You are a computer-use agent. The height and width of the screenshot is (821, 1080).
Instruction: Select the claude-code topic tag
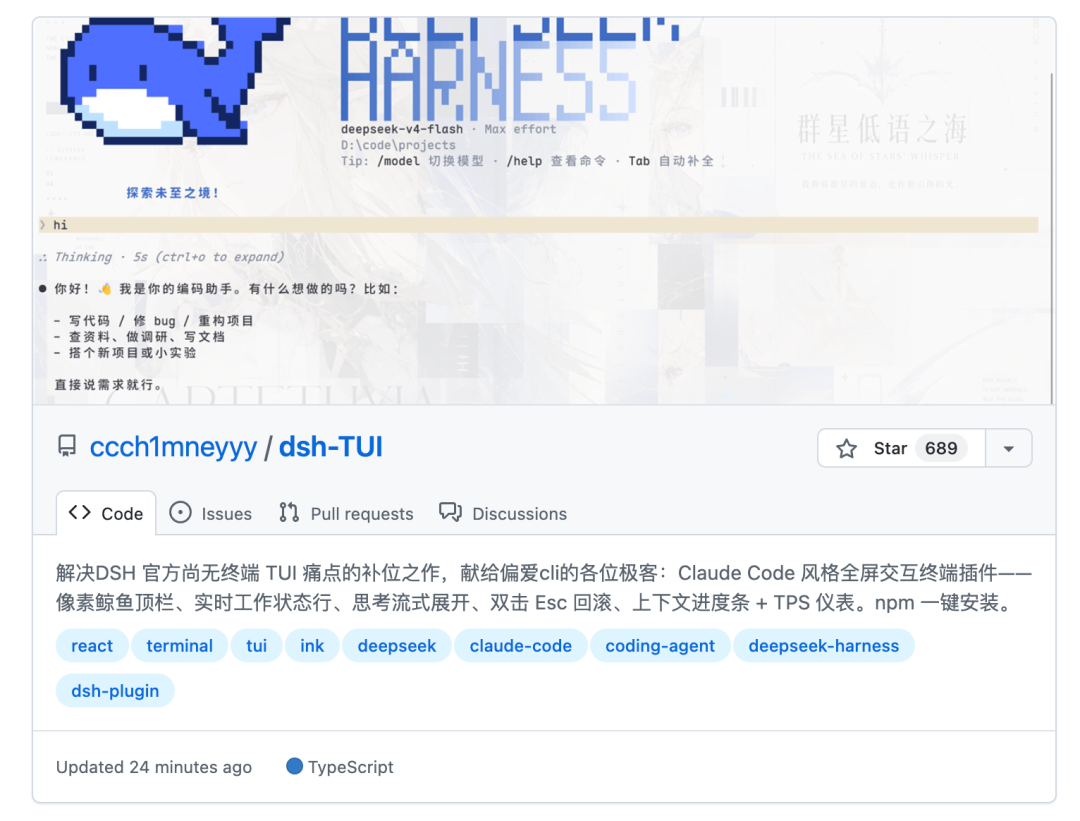pos(521,645)
